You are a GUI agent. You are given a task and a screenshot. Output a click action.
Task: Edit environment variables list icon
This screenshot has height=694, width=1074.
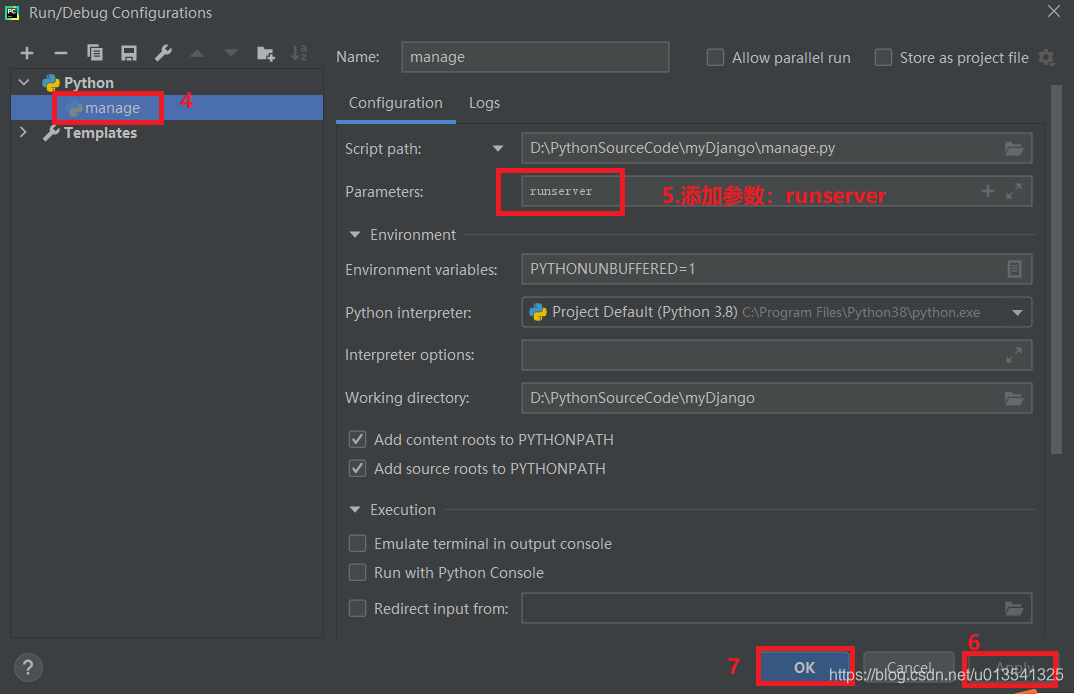coord(1014,269)
